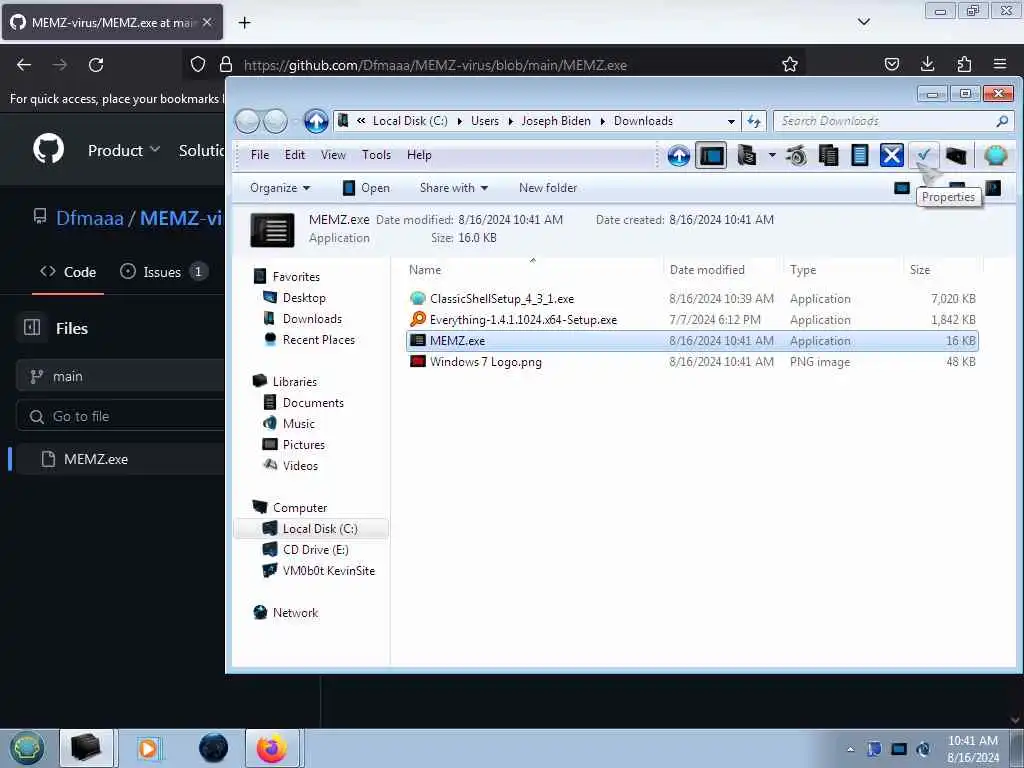Click the Go to file search field
The height and width of the screenshot is (768, 1024).
[x=120, y=416]
